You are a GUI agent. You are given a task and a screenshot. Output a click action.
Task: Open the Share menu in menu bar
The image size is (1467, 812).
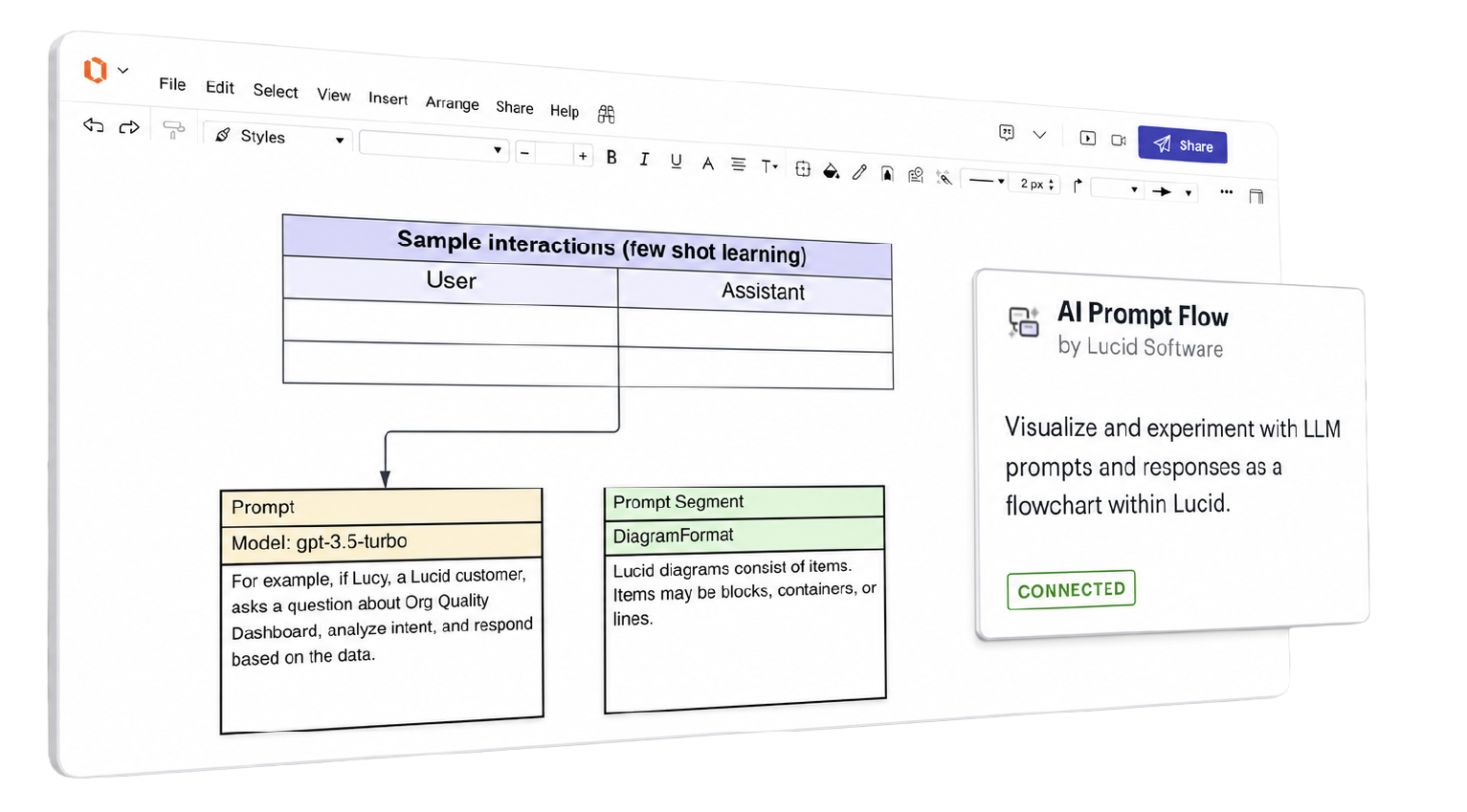click(515, 107)
